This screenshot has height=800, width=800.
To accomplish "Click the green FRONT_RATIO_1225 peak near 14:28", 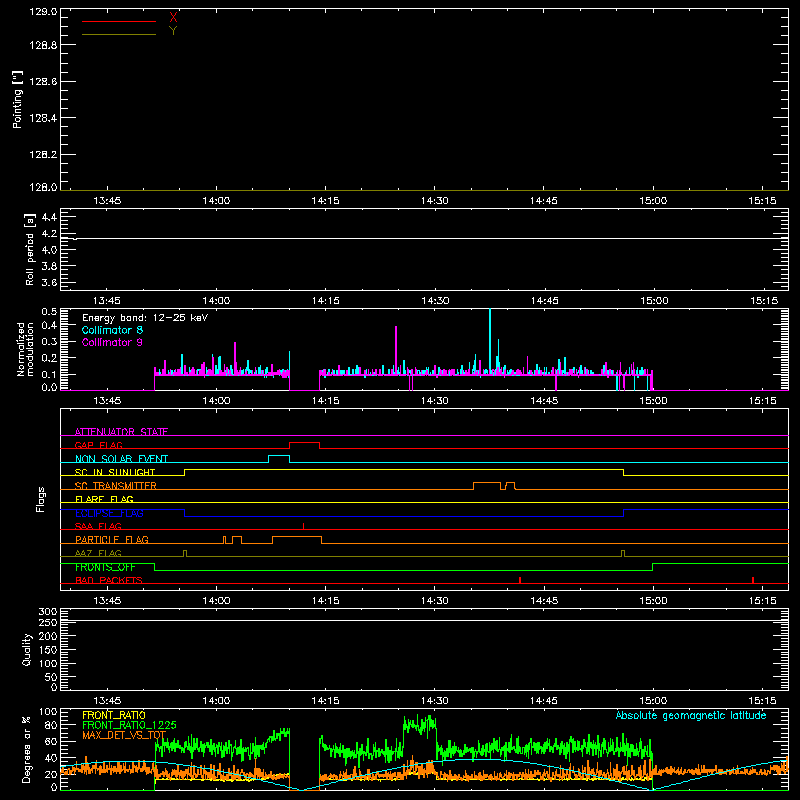I will click(420, 724).
